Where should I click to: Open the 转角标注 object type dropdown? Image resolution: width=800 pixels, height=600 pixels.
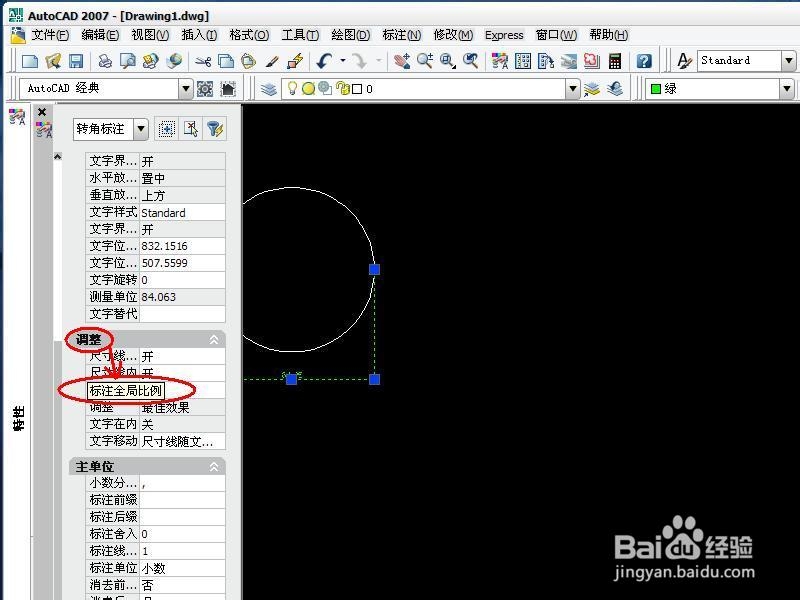[141, 129]
